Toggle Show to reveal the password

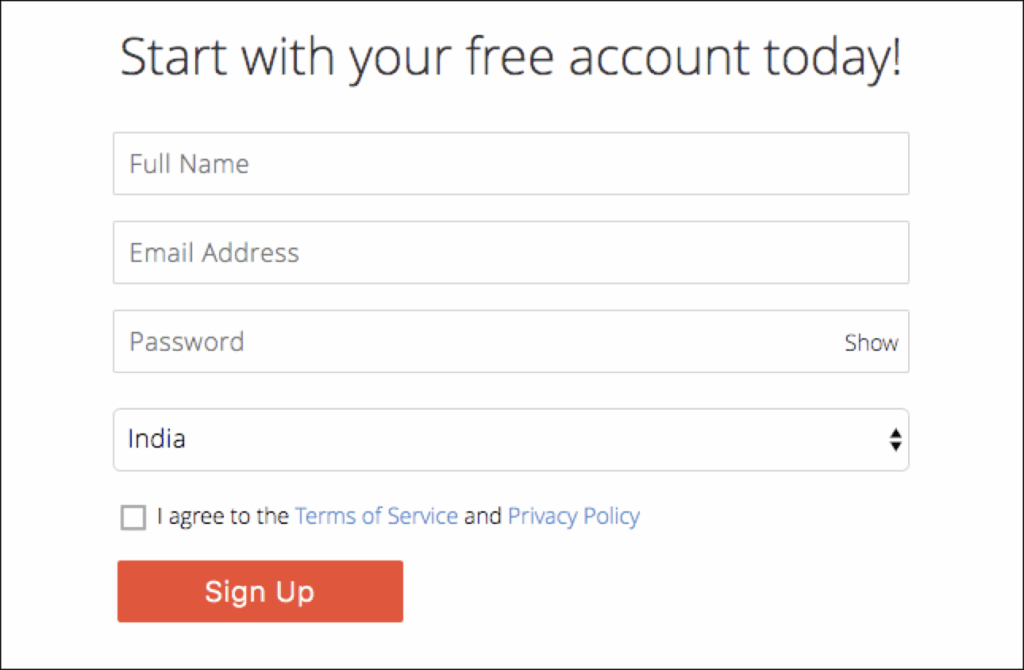pos(871,343)
